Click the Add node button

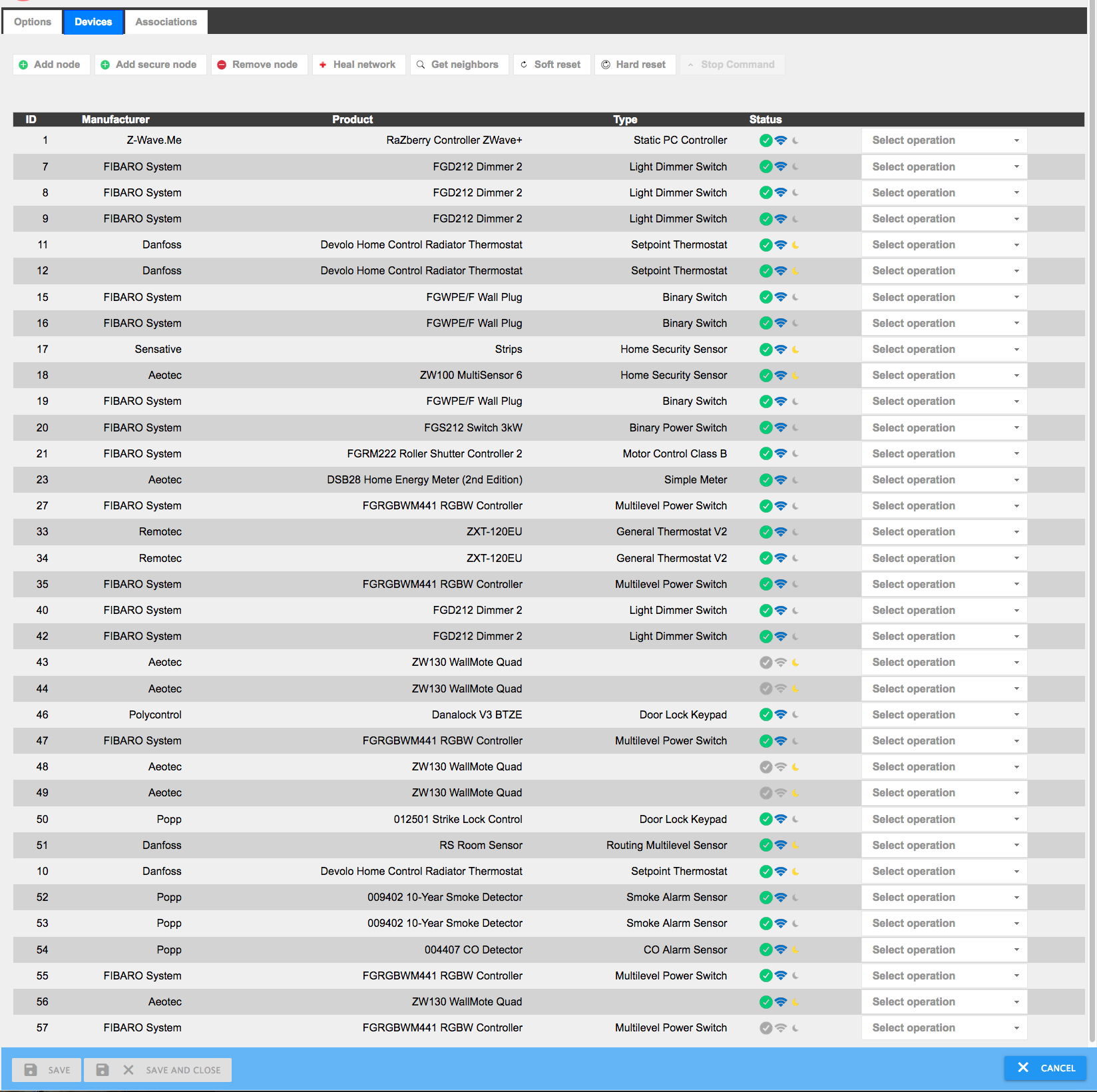(51, 65)
